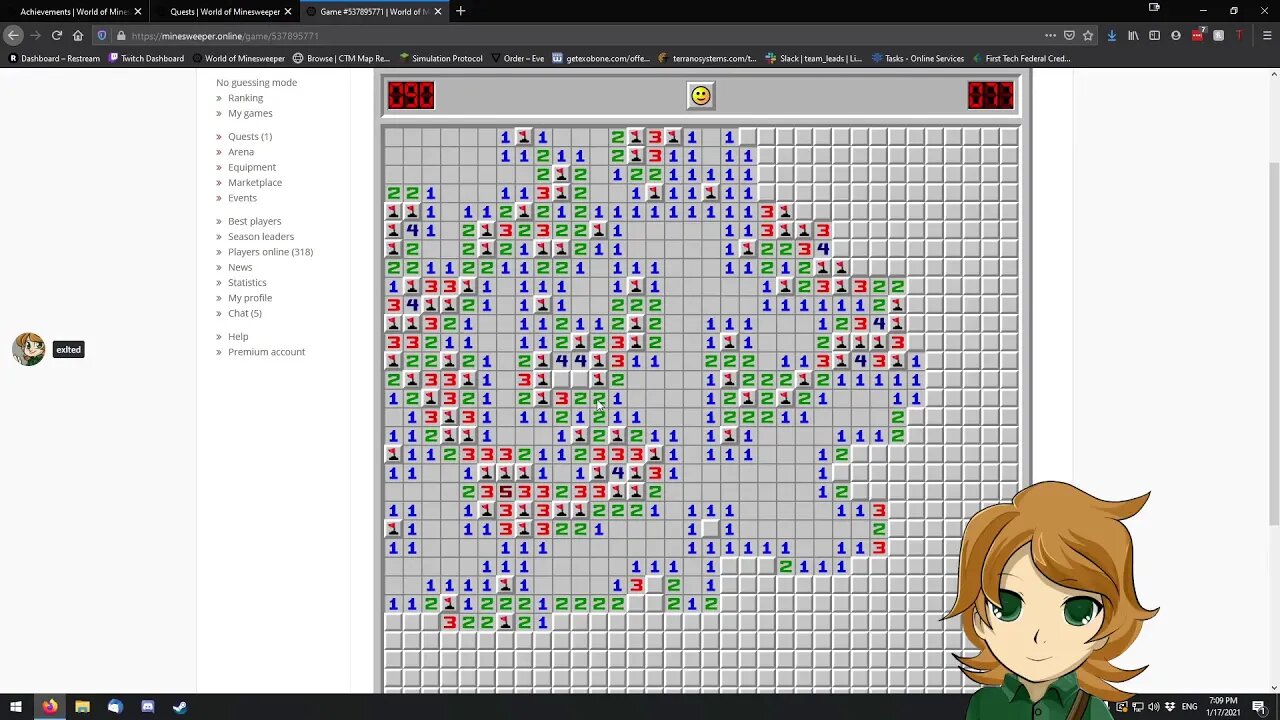The height and width of the screenshot is (720, 1280).
Task: Open Help page
Action: [x=238, y=336]
